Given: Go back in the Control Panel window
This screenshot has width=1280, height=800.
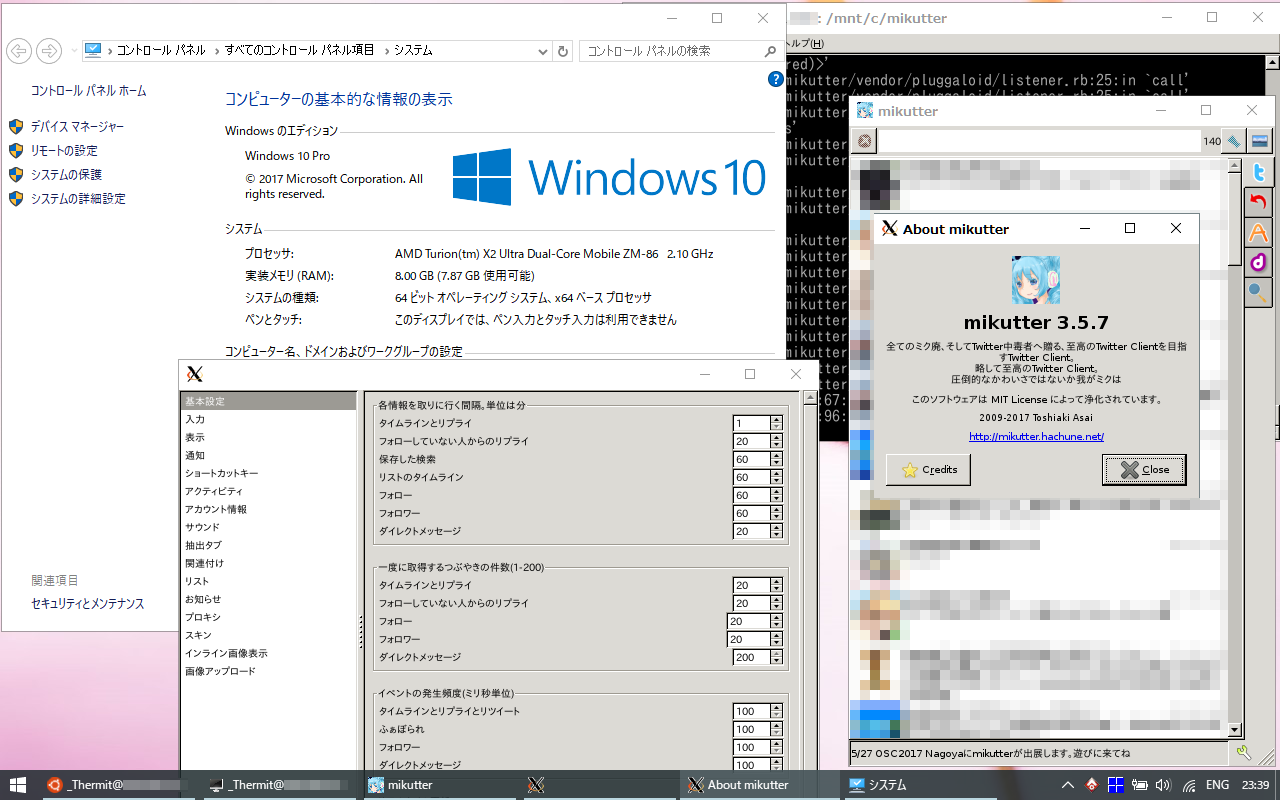Looking at the screenshot, I should click(x=18, y=50).
